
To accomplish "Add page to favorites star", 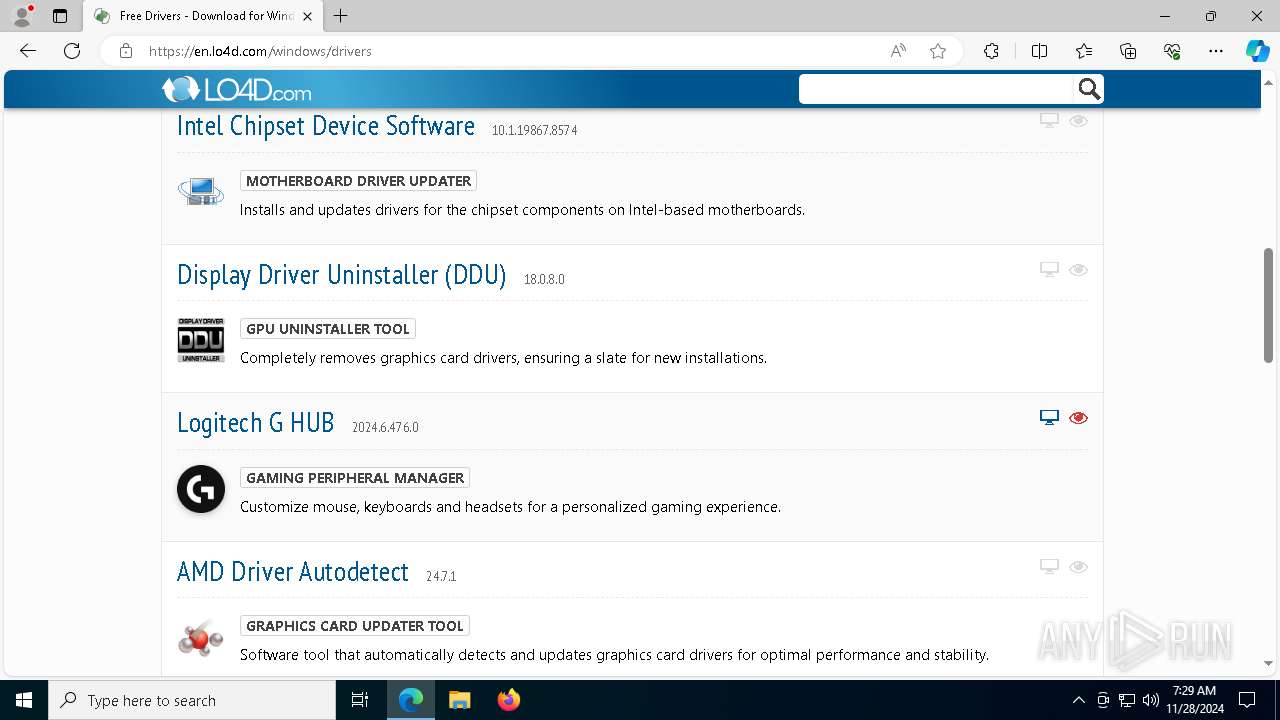I will pos(938,51).
